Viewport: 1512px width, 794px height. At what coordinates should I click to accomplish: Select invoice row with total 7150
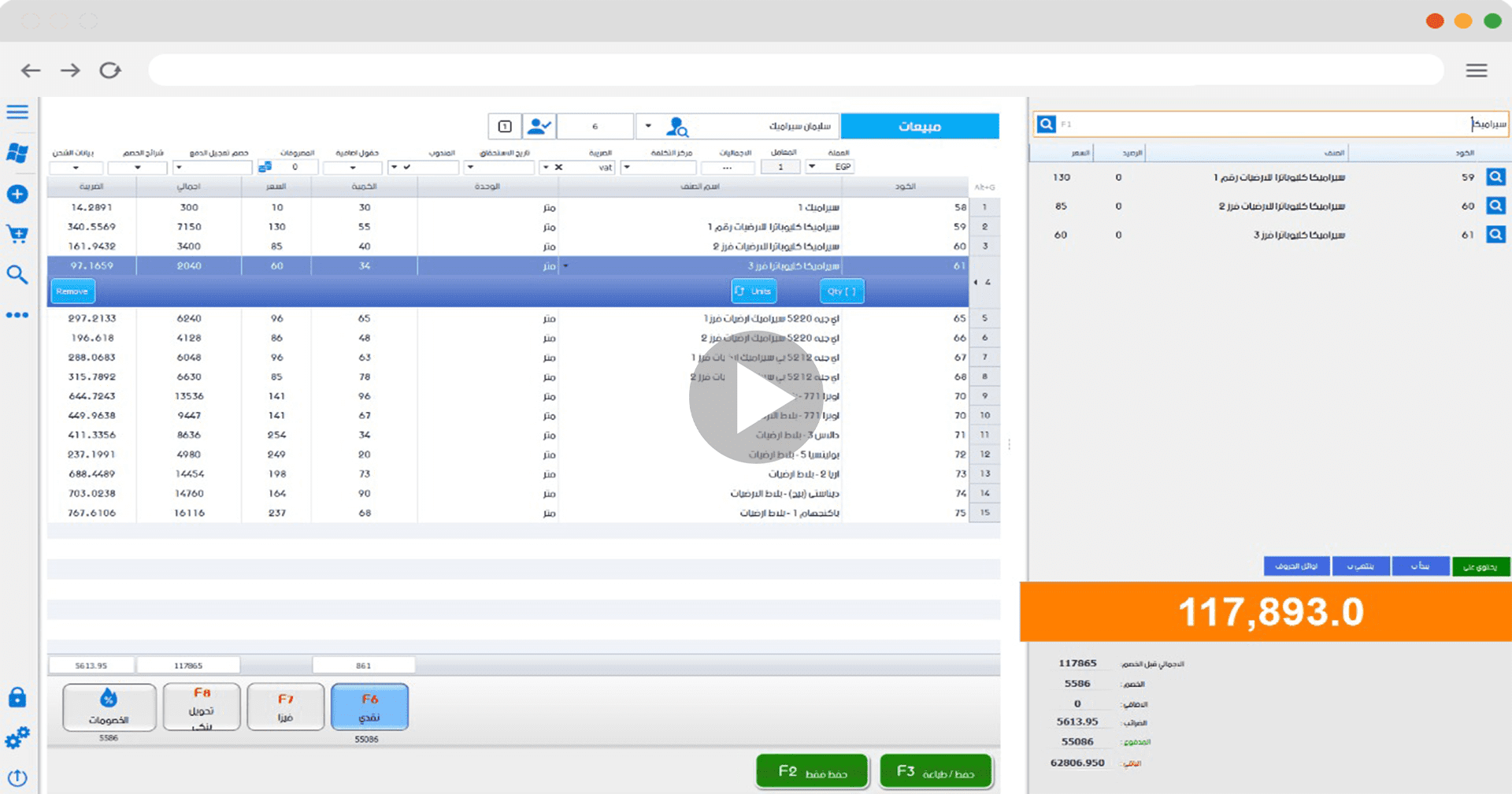tap(508, 227)
